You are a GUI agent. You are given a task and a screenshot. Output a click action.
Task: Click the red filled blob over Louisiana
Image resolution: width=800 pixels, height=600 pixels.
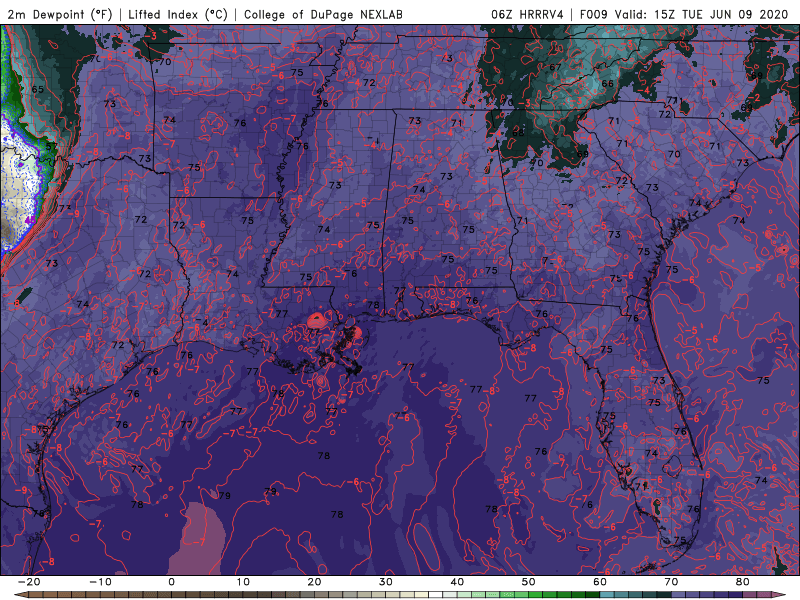pos(317,320)
